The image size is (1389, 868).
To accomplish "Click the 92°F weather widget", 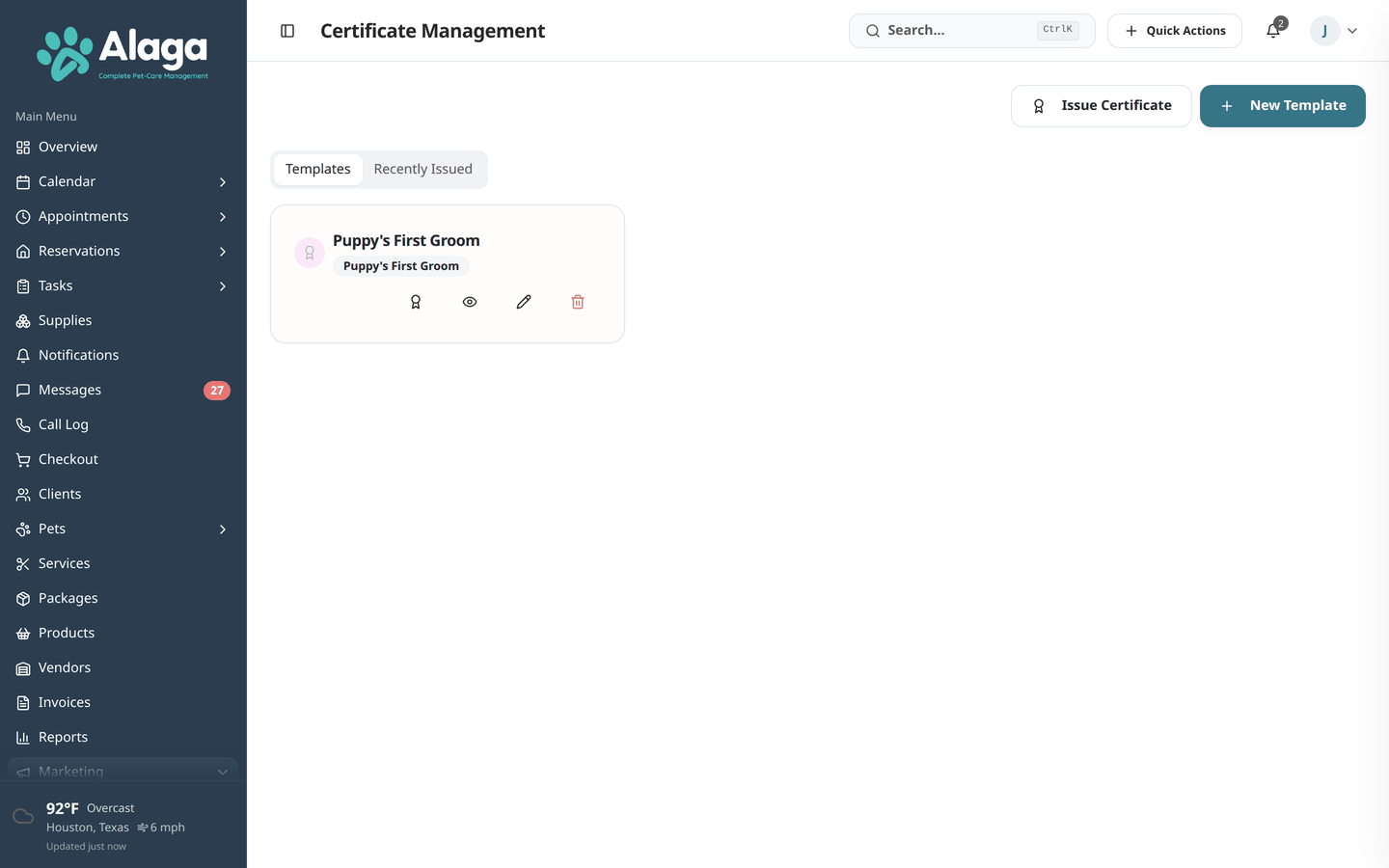I will [123, 826].
